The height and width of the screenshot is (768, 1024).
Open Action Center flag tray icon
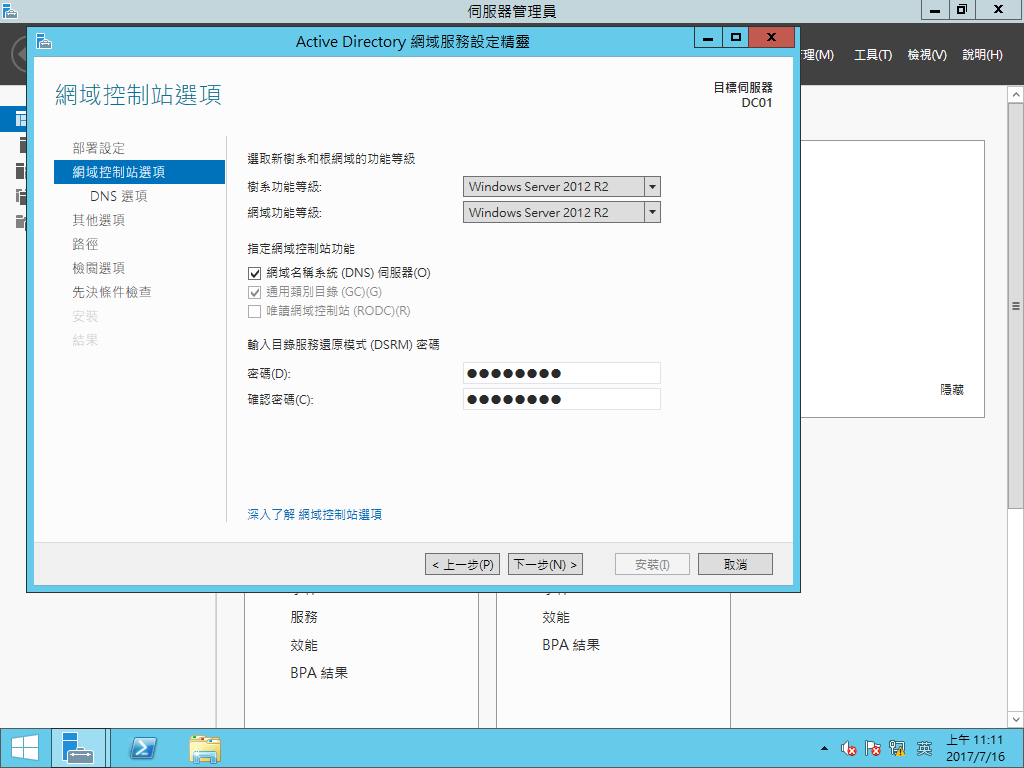[x=872, y=748]
